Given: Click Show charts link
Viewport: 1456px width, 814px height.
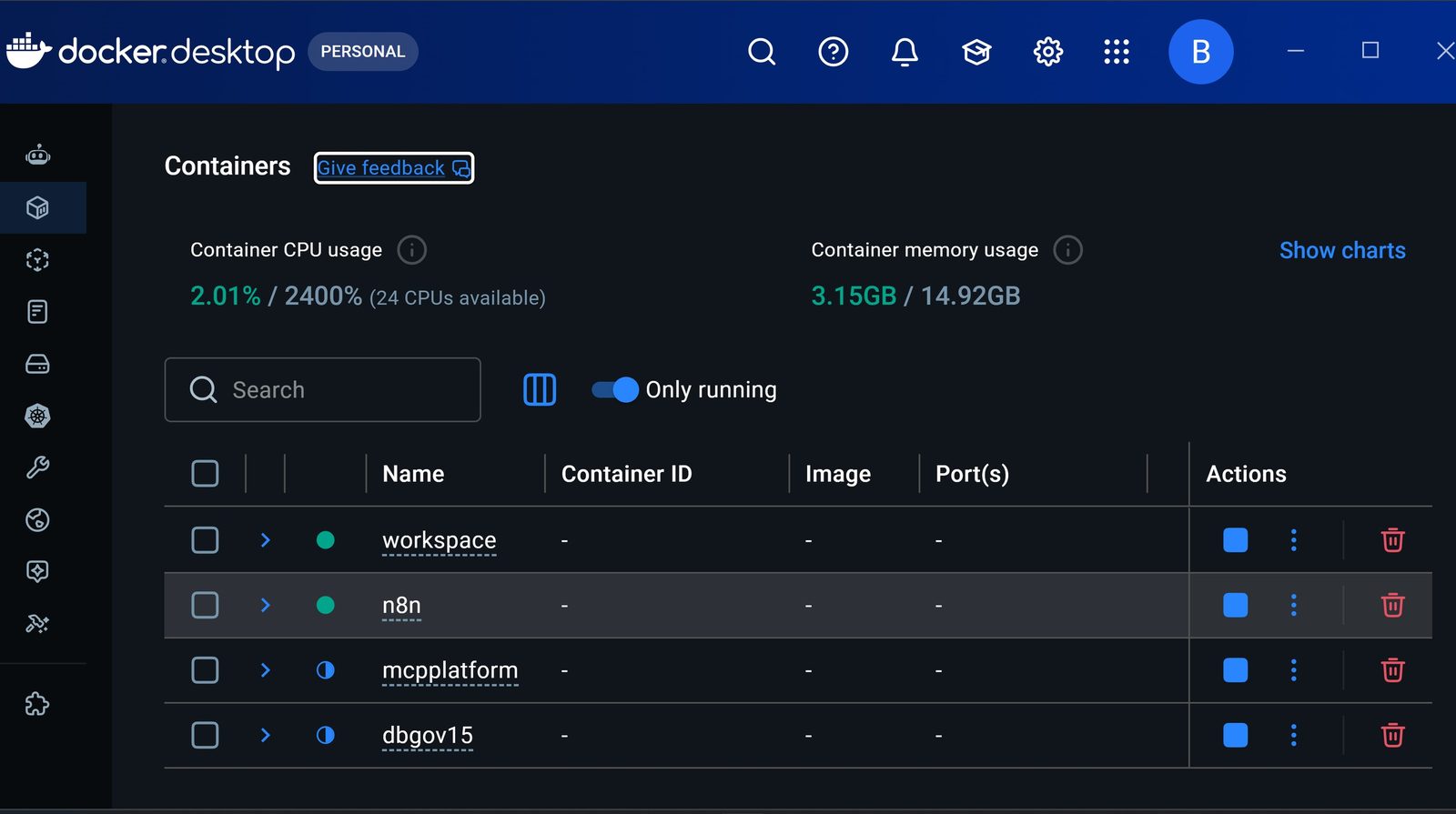Looking at the screenshot, I should pos(1342,250).
